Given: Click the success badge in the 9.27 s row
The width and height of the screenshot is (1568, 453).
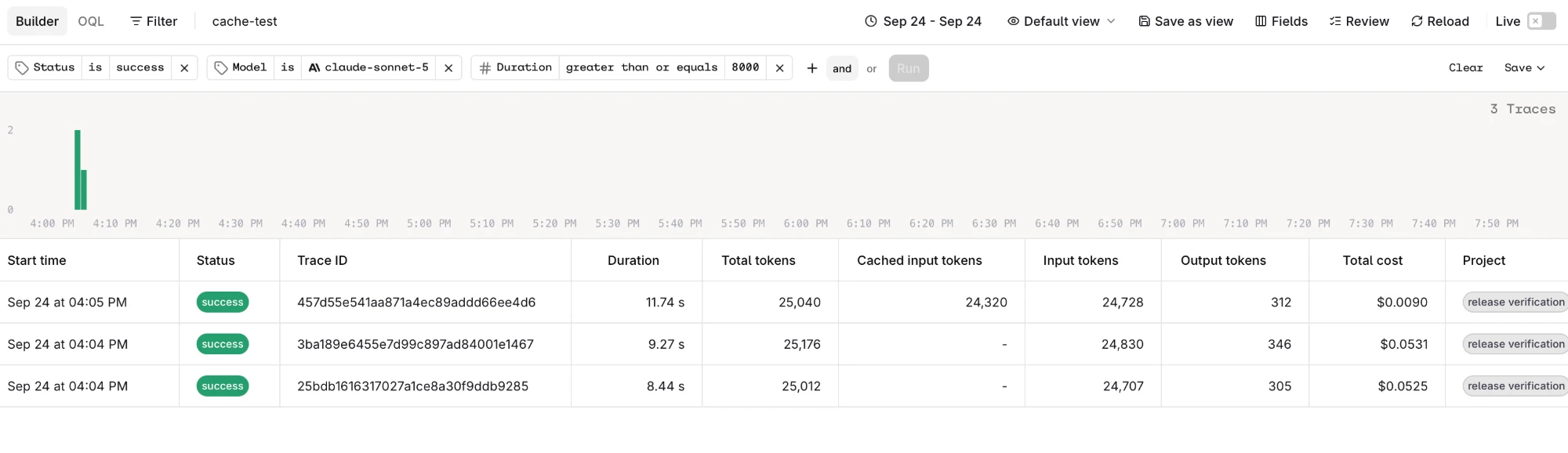Looking at the screenshot, I should point(223,344).
